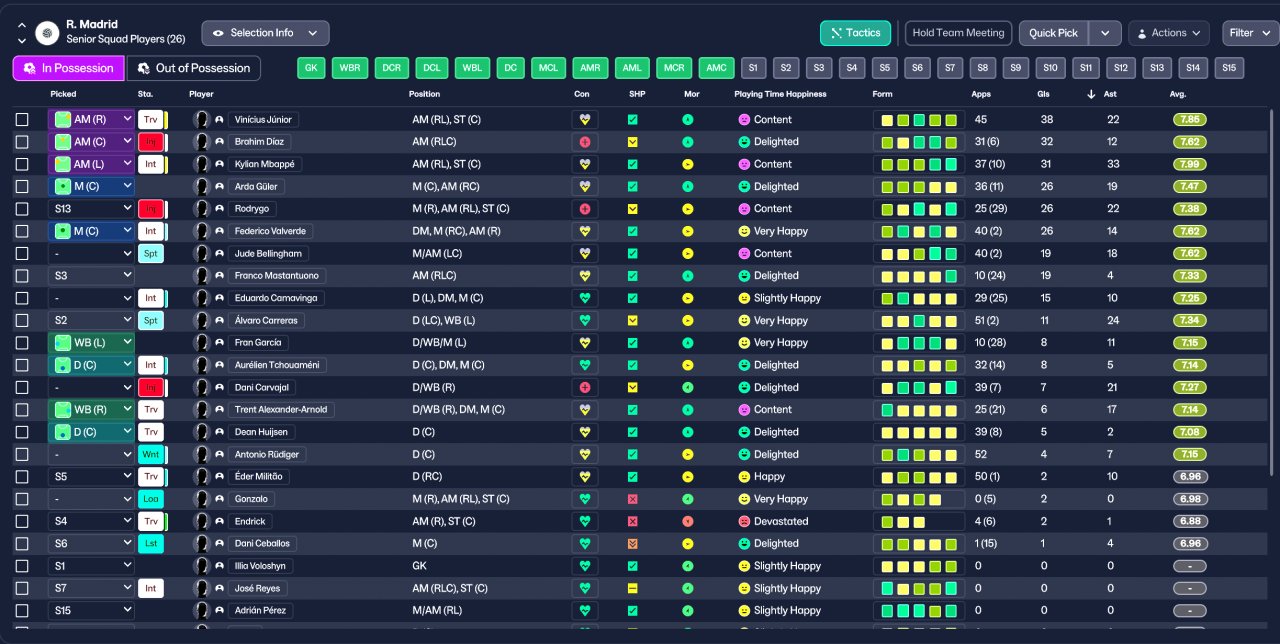Select the checkbox in Endrick's row

(x=22, y=521)
